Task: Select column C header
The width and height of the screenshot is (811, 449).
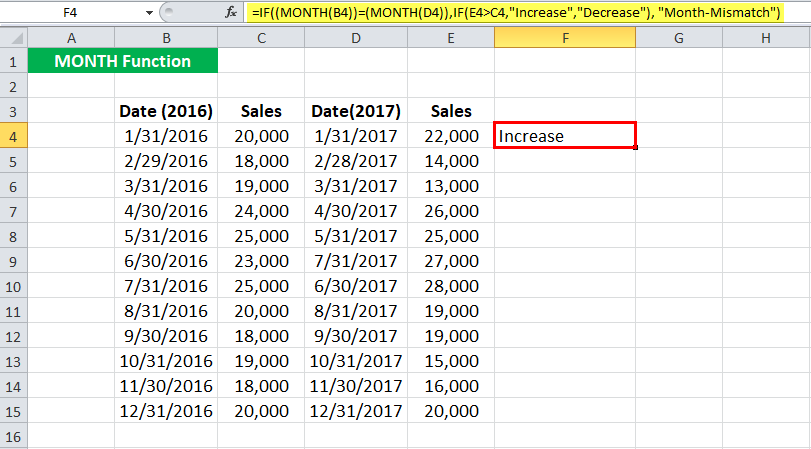Action: point(261,38)
